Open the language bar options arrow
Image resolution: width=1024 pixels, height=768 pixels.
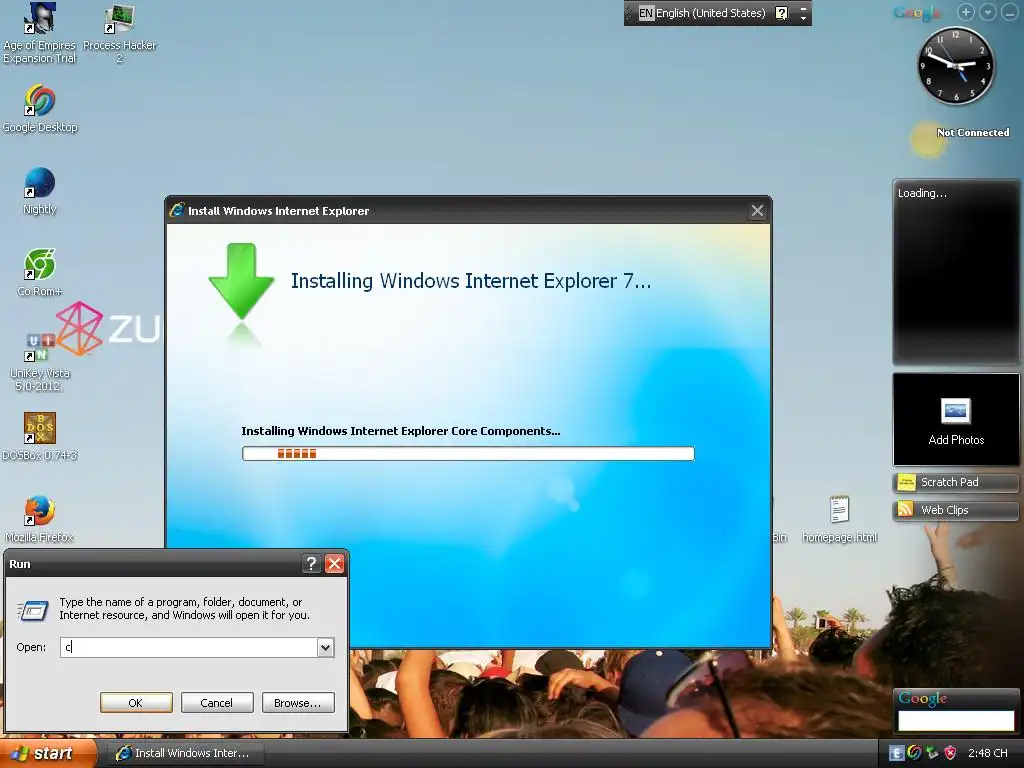(x=804, y=19)
